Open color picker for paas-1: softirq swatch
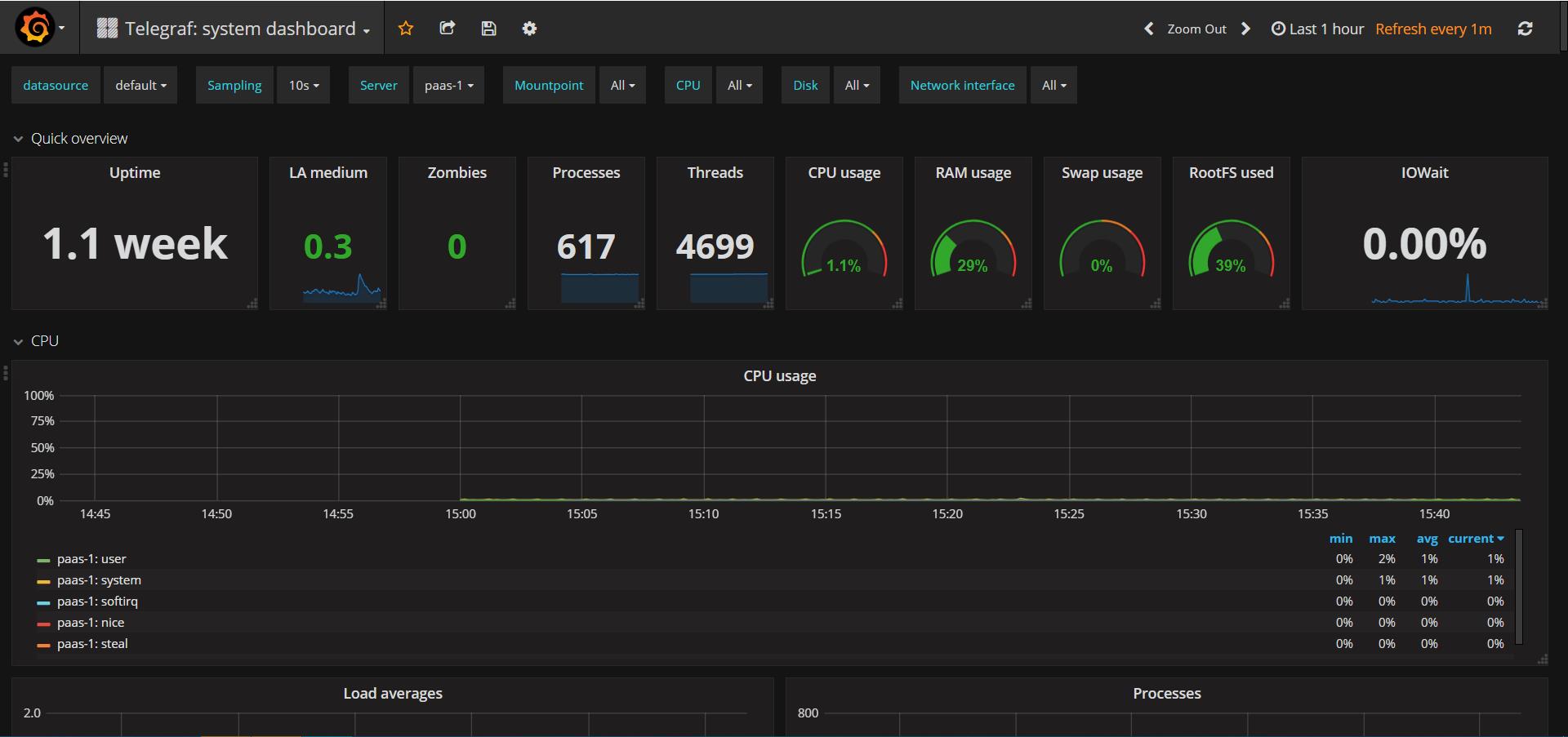 point(43,603)
